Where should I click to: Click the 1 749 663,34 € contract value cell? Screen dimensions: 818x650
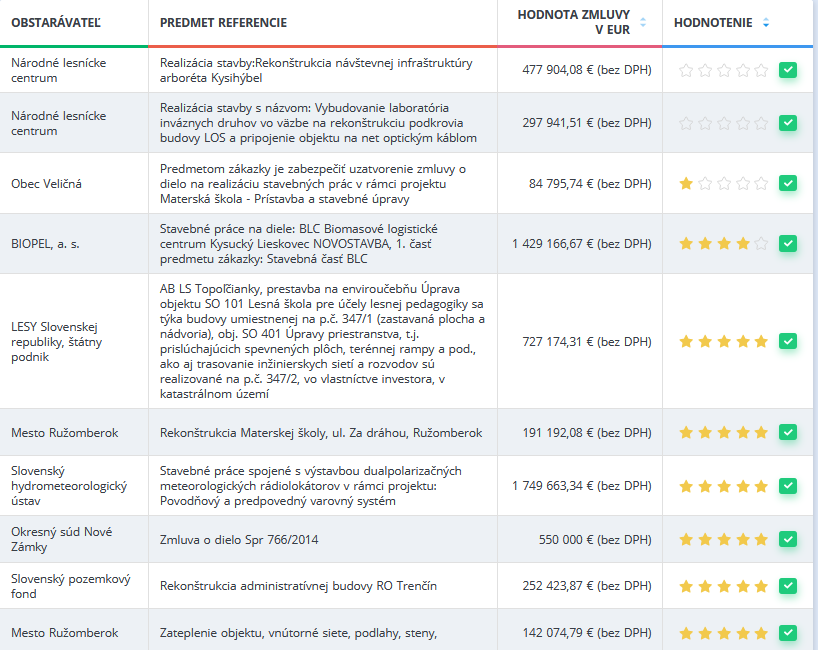pos(582,486)
